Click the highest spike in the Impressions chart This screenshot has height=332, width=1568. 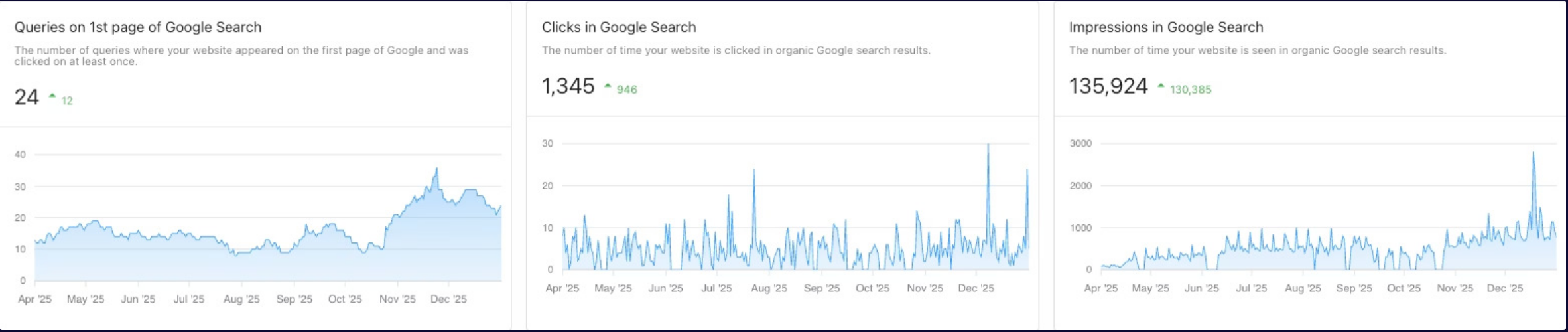coord(1534,153)
